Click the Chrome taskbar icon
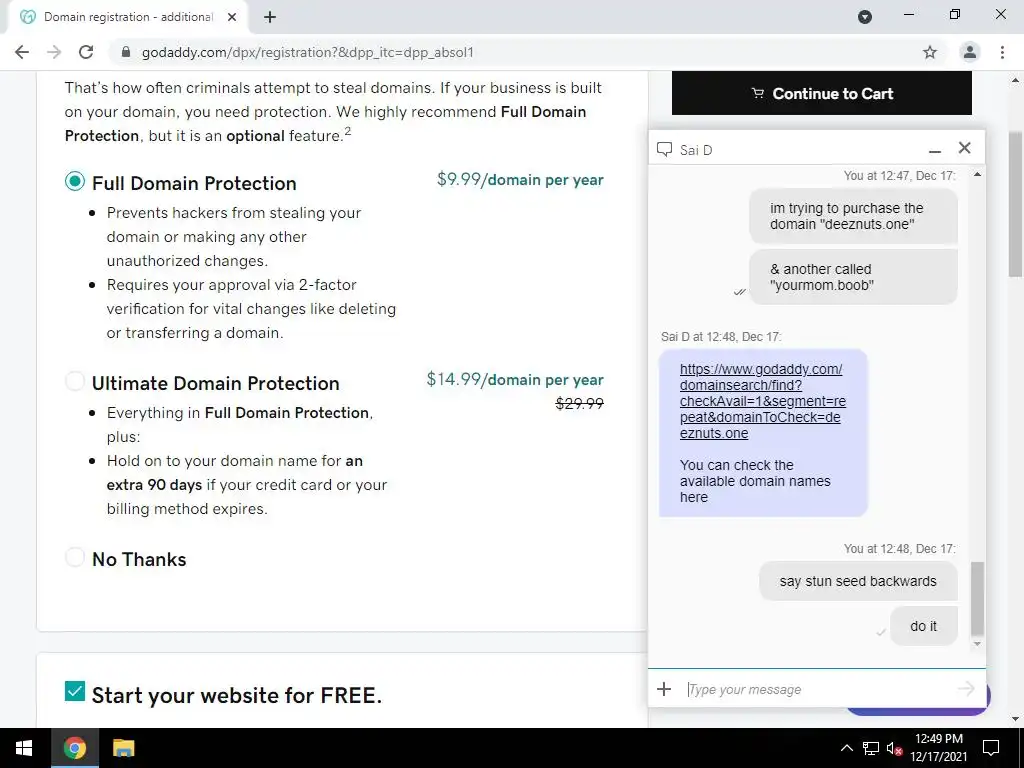This screenshot has height=768, width=1024. click(74, 748)
